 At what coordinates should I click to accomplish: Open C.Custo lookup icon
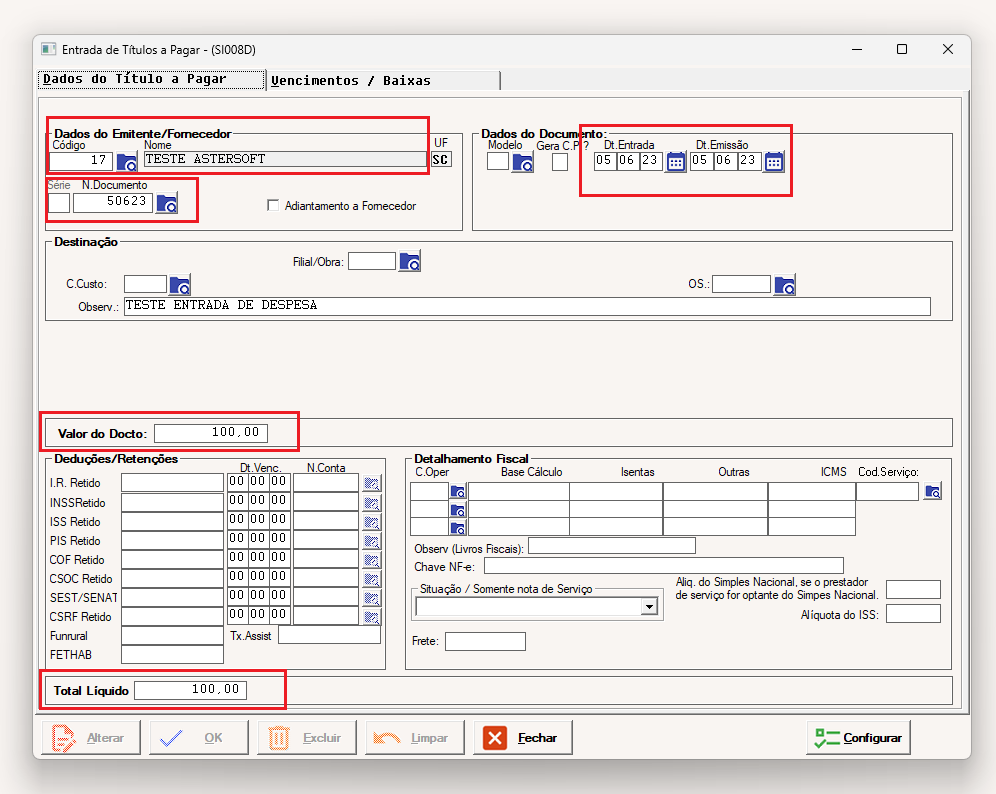click(180, 285)
